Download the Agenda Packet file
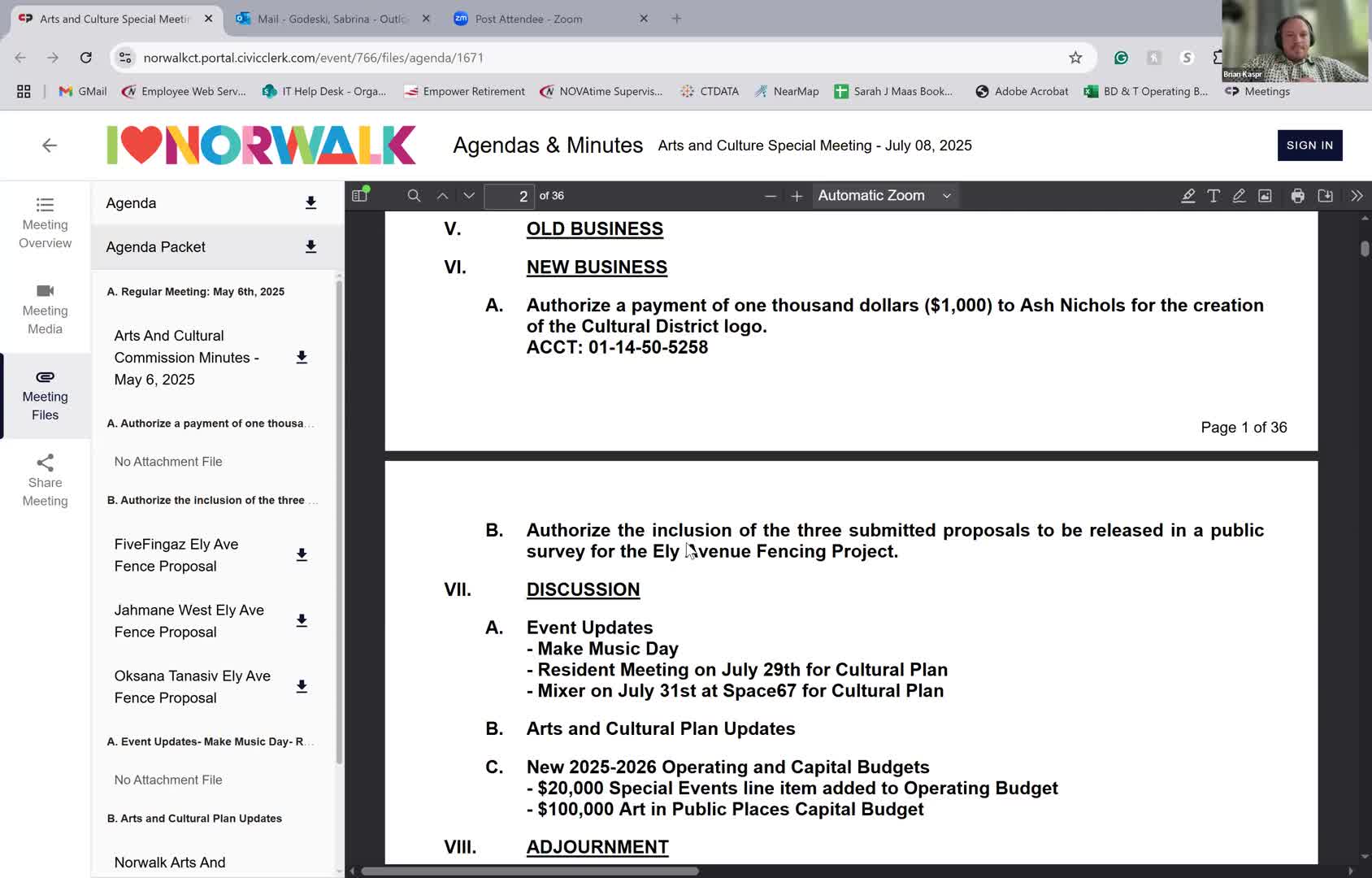Image resolution: width=1372 pixels, height=878 pixels. pos(310,247)
